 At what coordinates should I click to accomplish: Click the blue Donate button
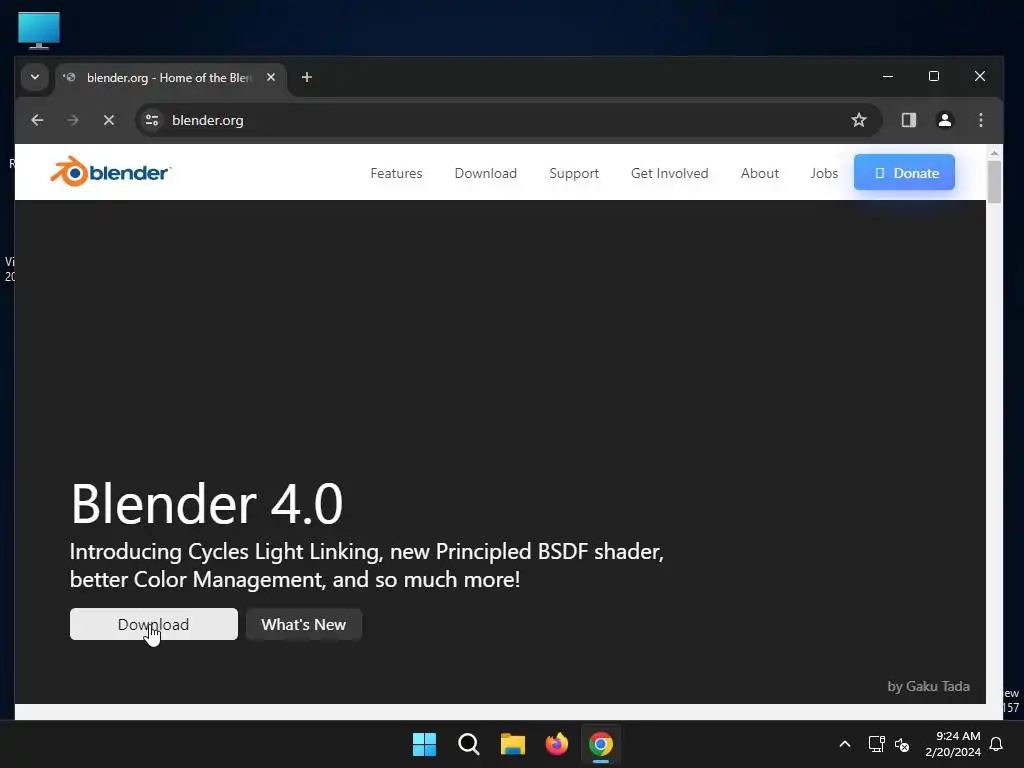[x=904, y=172]
